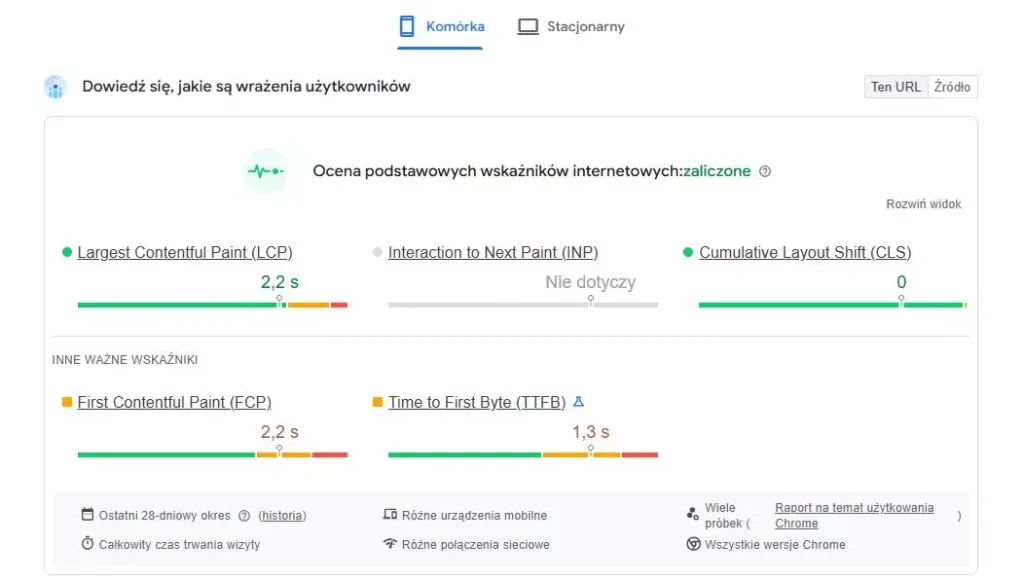This screenshot has width=1024, height=581.
Task: Select the Ten URL toggle option
Action: tap(895, 87)
